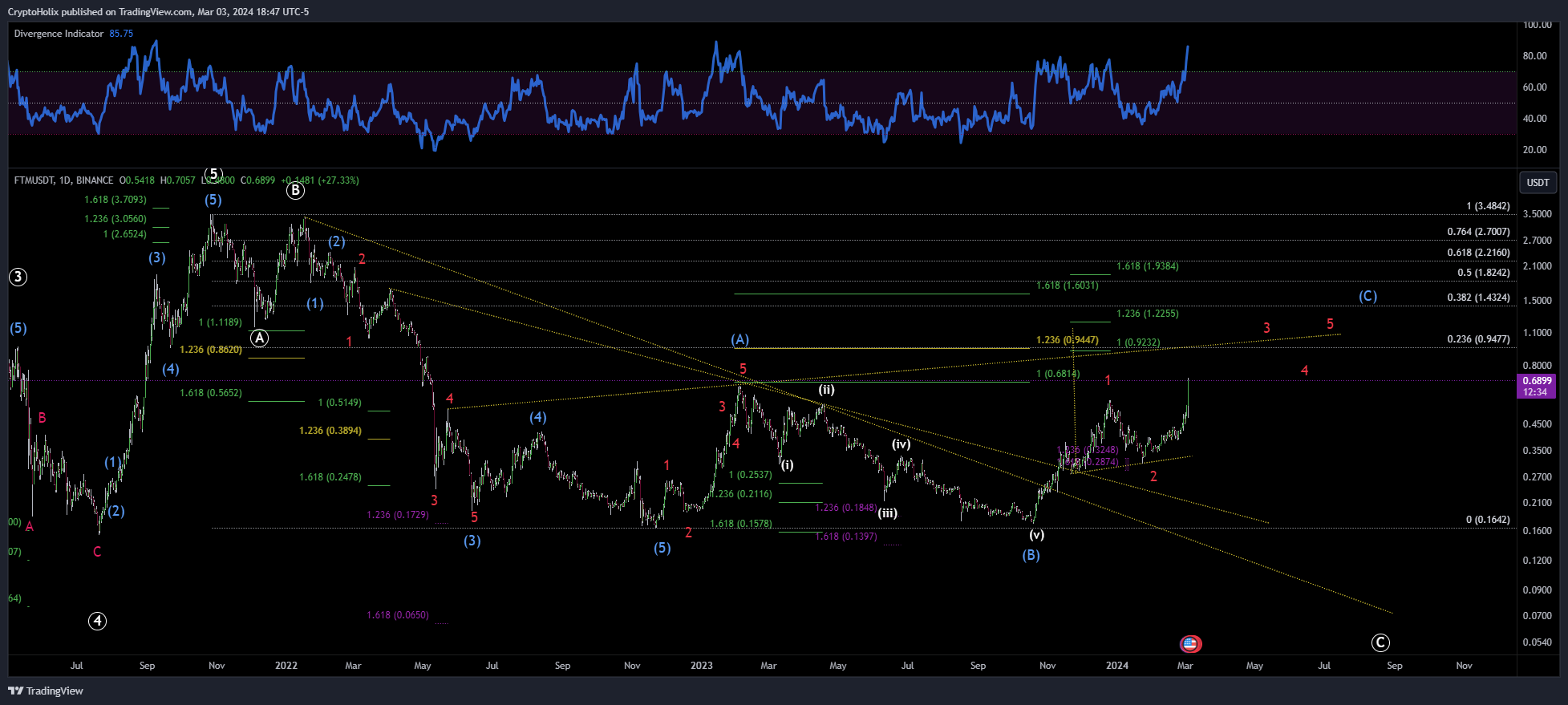
Task: Click the 2022 label on time axis
Action: 286,666
